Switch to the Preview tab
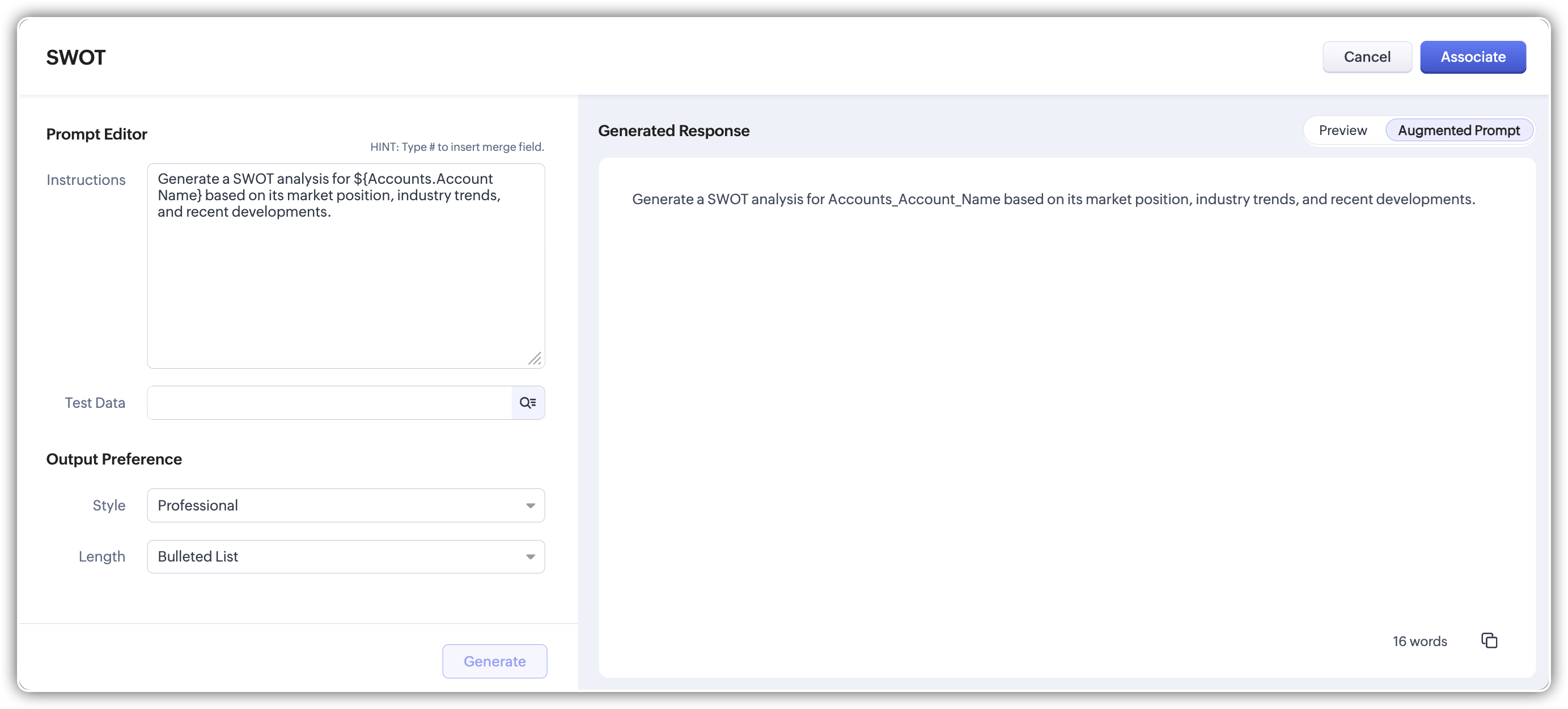 point(1342,130)
